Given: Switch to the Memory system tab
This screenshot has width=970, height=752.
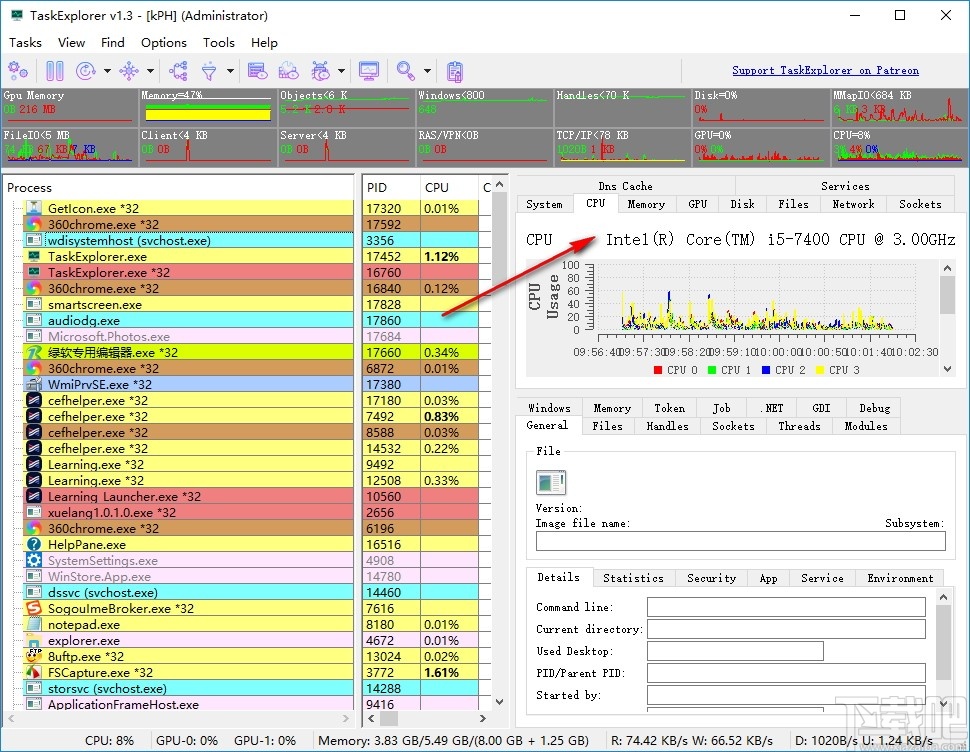Looking at the screenshot, I should click(646, 204).
